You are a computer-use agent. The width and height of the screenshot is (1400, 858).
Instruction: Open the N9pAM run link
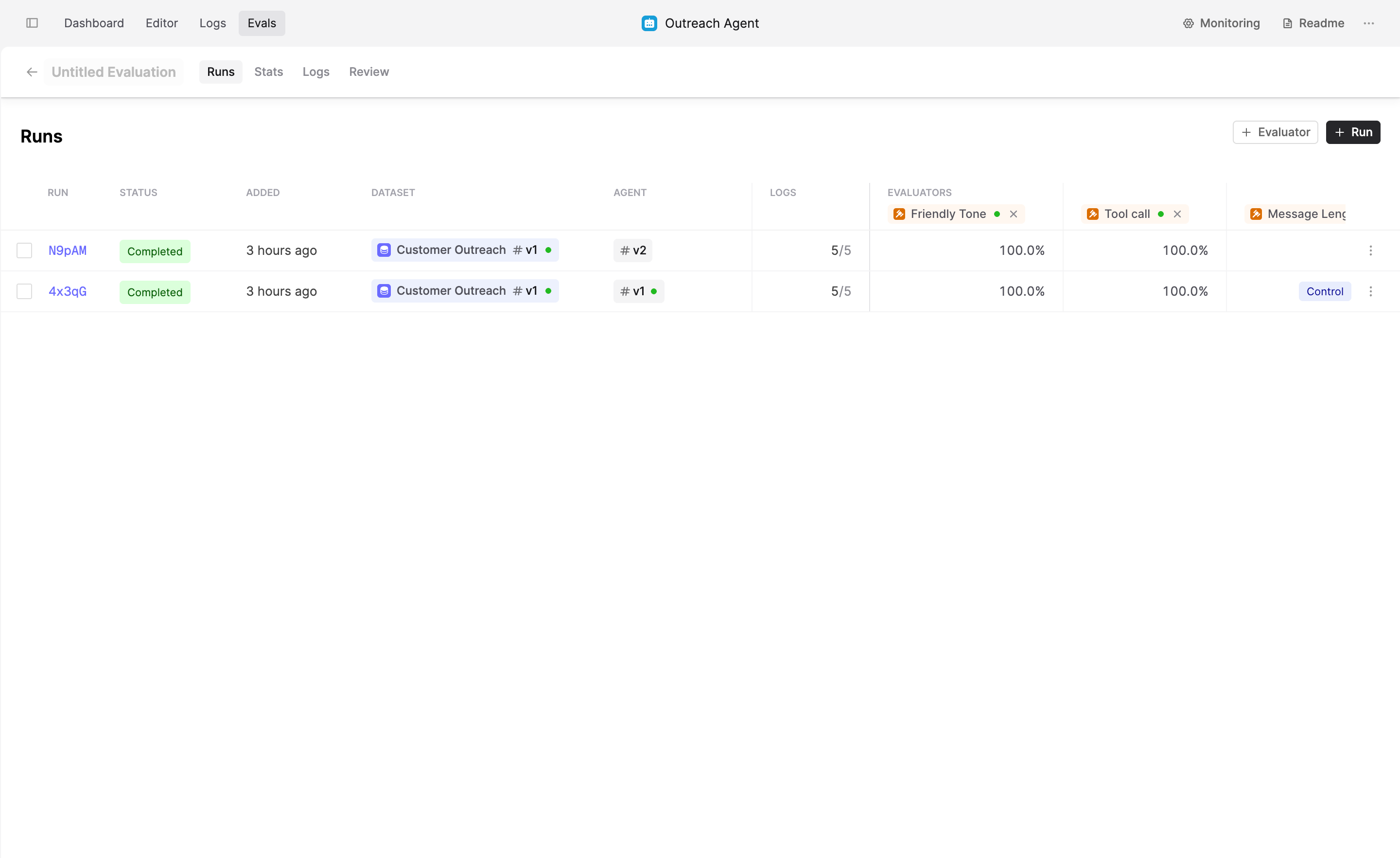click(x=68, y=250)
